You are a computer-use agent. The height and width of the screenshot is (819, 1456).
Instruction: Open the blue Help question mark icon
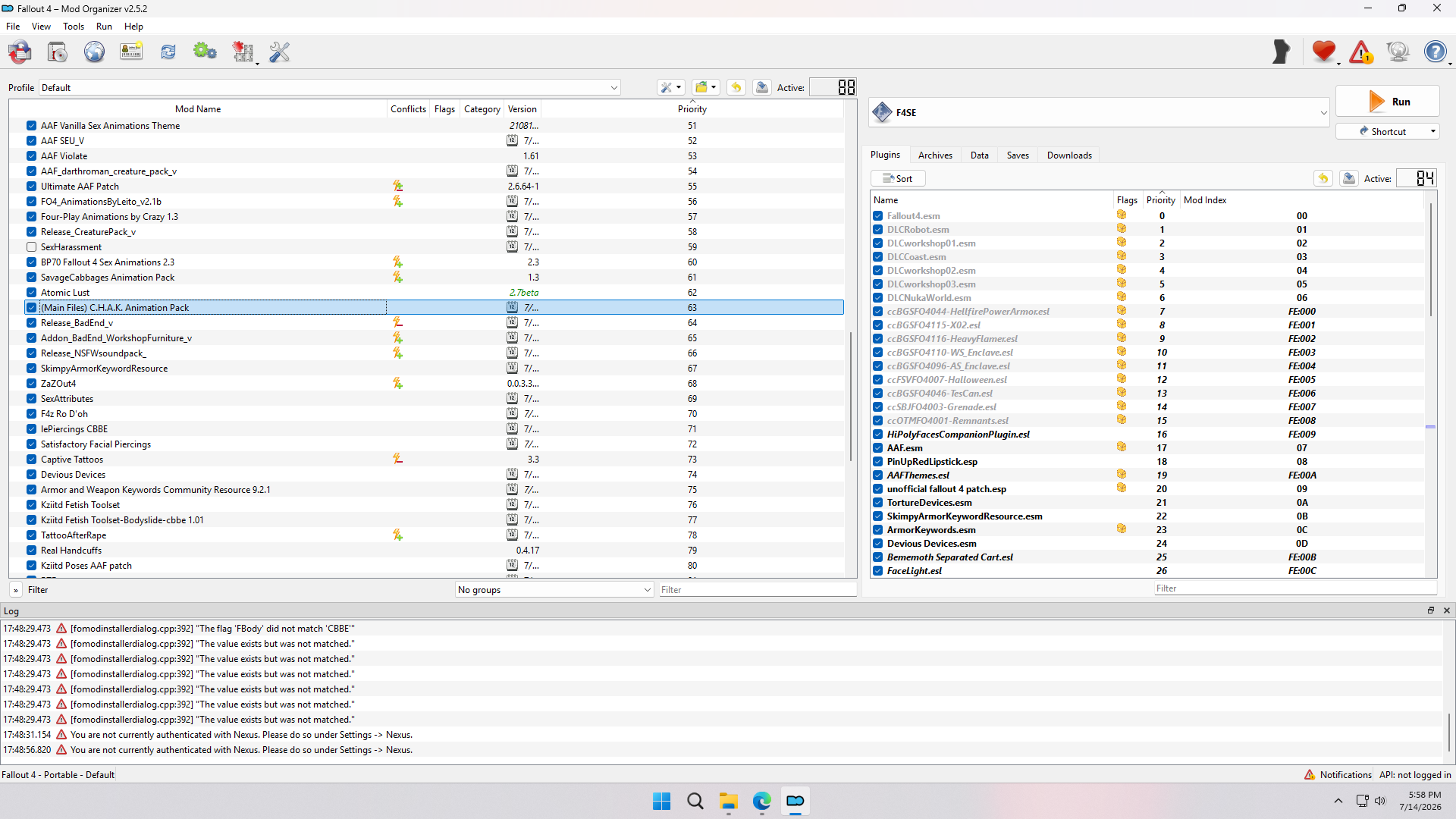[1435, 52]
